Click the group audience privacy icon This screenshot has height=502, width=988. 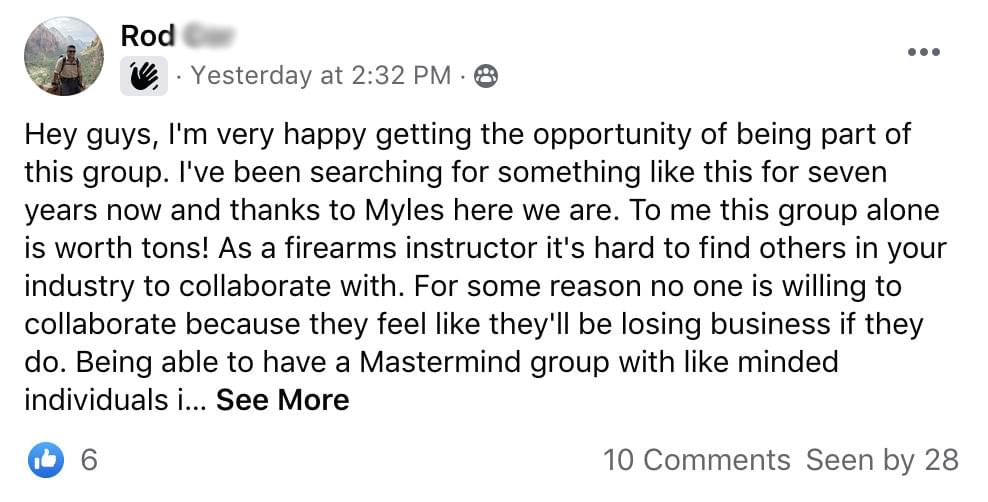[486, 76]
